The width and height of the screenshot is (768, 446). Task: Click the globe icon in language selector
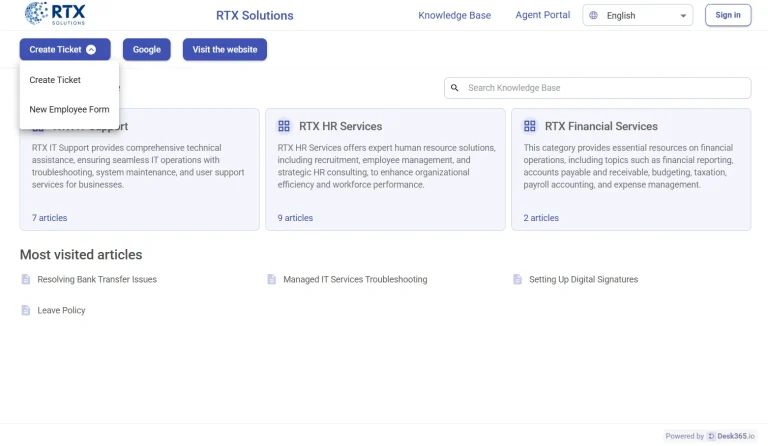tap(593, 15)
